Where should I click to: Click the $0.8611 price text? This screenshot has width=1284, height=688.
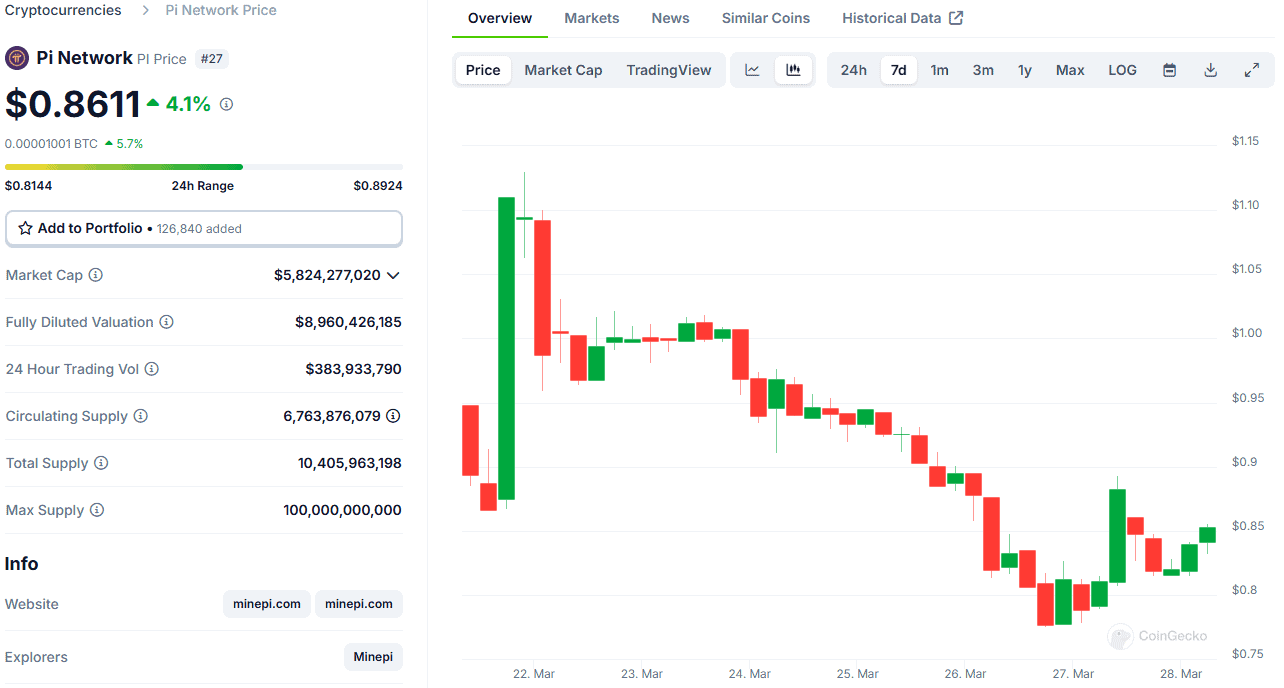tap(73, 104)
